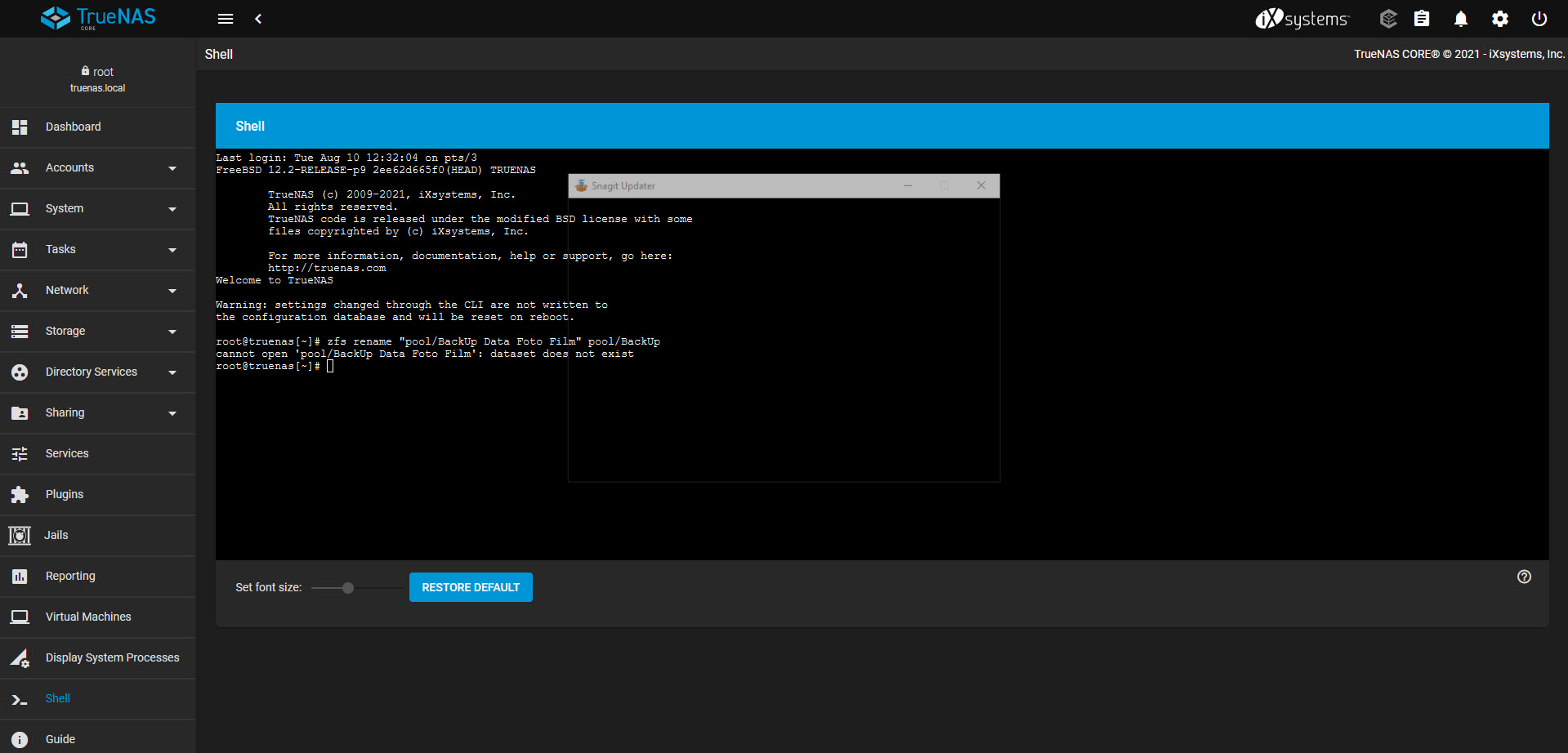The image size is (1568, 753).
Task: Click the Storage disks icon
Action: tap(20, 331)
